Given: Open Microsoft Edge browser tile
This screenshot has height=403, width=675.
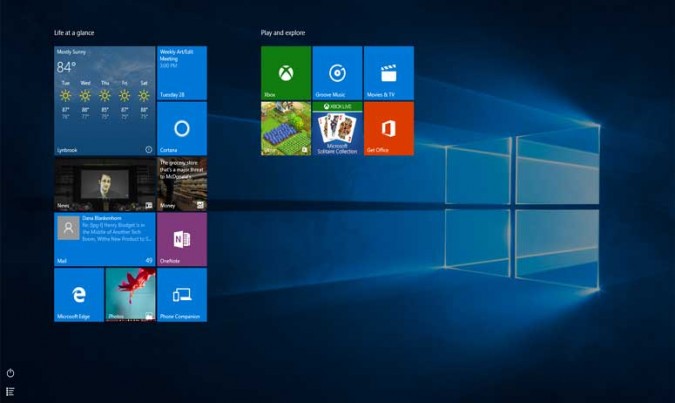Looking at the screenshot, I should (x=79, y=294).
